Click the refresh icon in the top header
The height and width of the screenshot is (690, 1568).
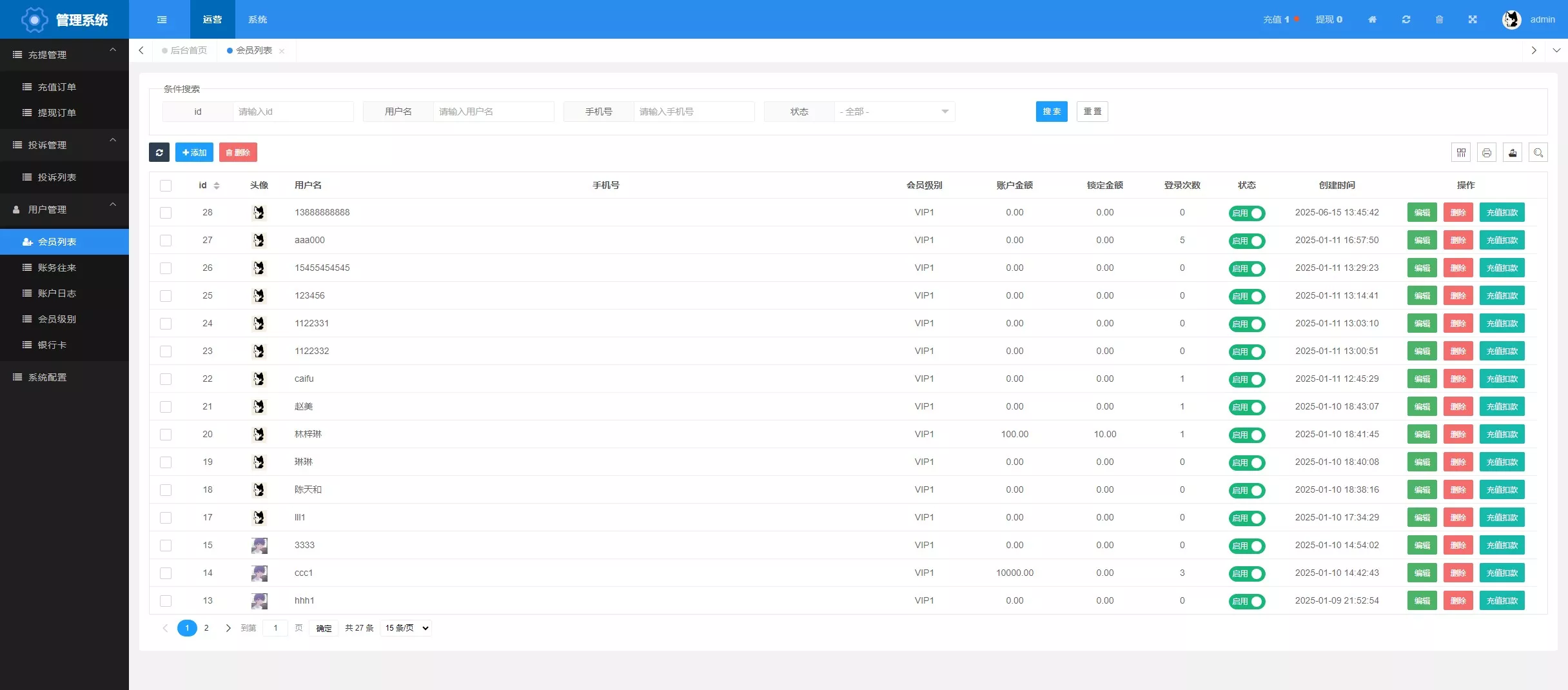coord(1406,19)
